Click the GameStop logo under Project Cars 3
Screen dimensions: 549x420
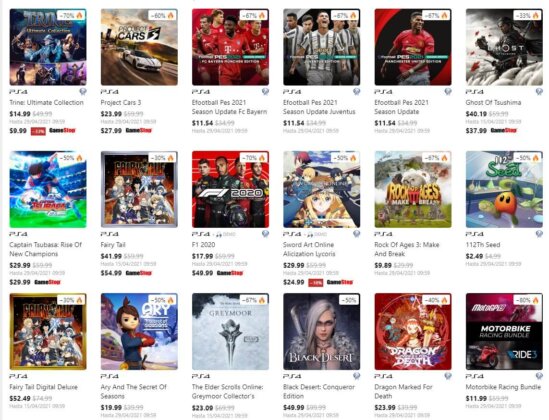tap(139, 131)
